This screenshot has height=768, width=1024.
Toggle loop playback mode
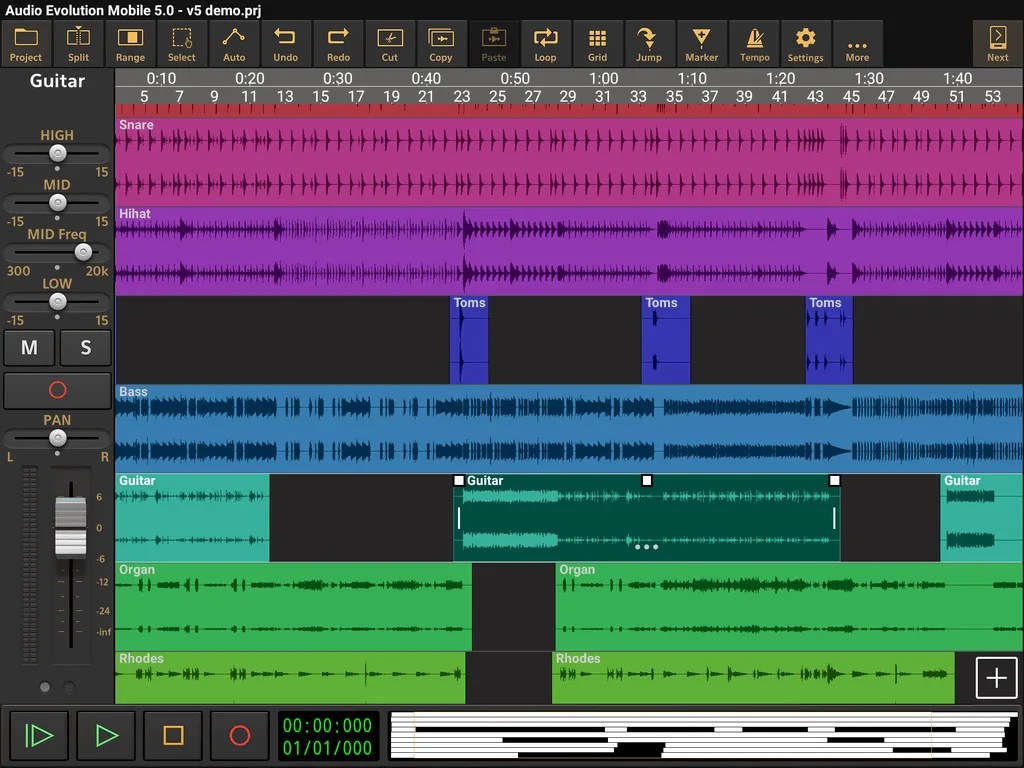[546, 43]
